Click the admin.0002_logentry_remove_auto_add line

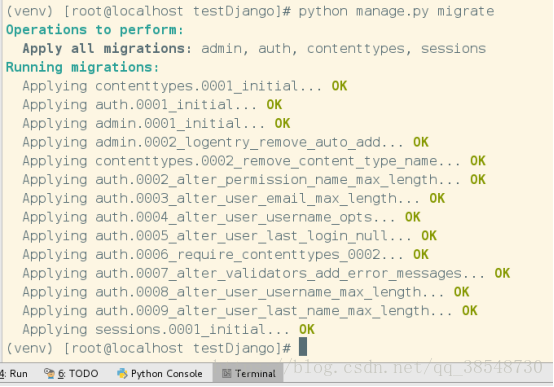(x=225, y=142)
